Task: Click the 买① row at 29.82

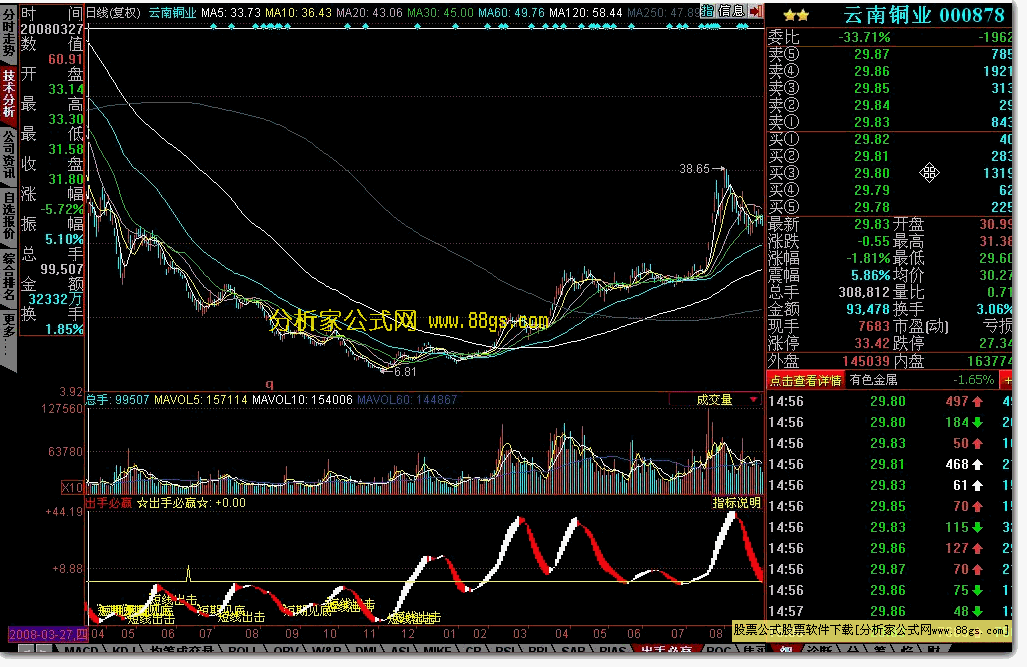Action: pyautogui.click(x=889, y=139)
